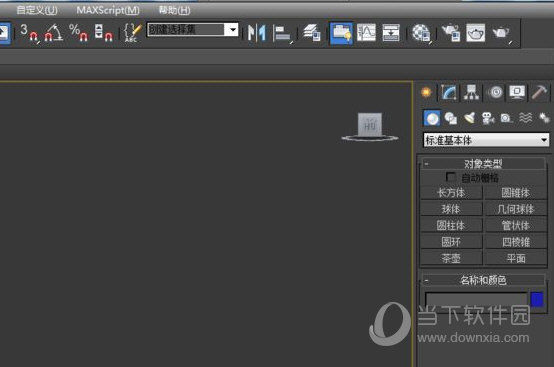Open the Material Editor

pyautogui.click(x=421, y=34)
